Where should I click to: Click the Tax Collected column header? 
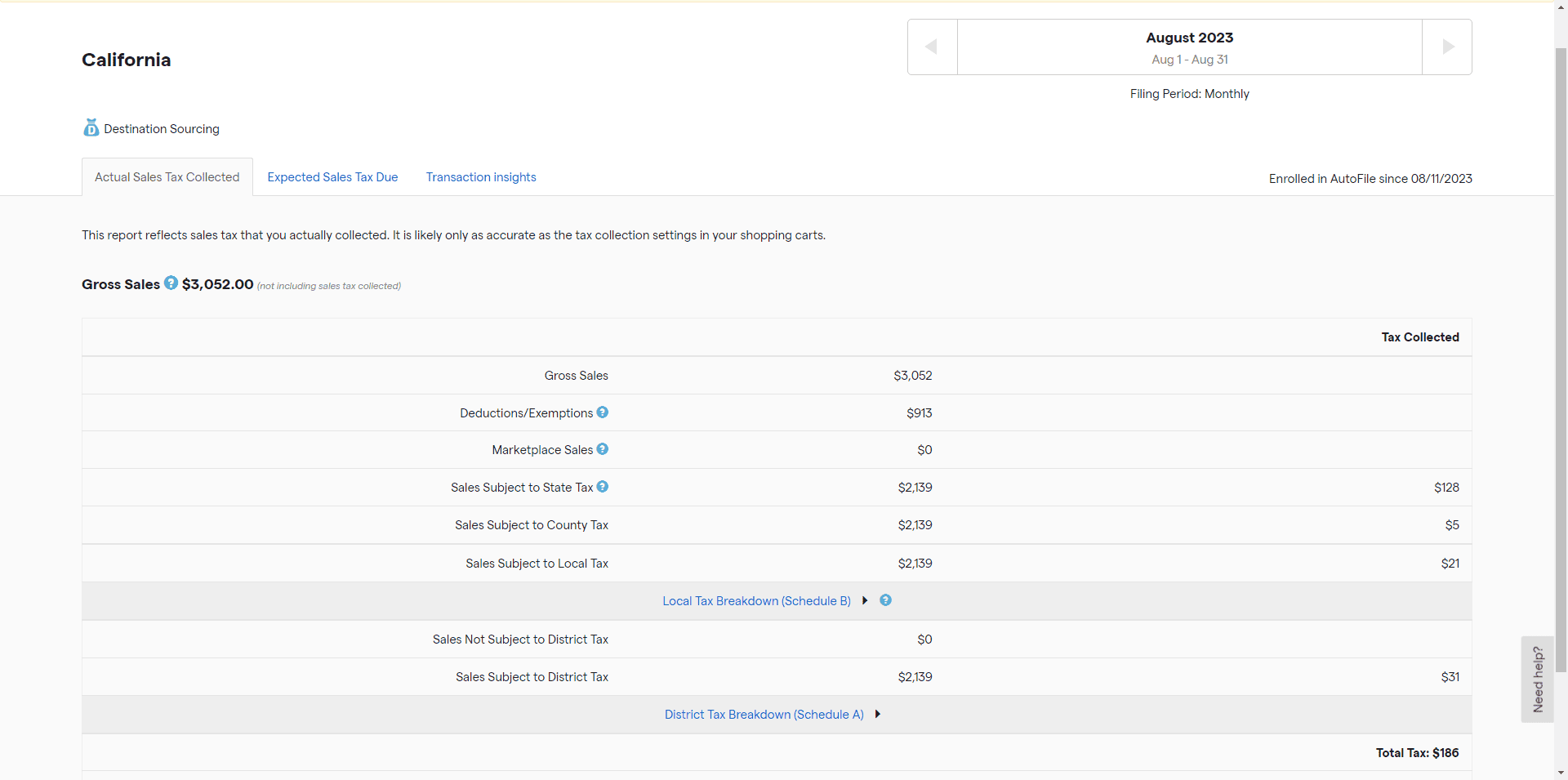pos(1420,337)
